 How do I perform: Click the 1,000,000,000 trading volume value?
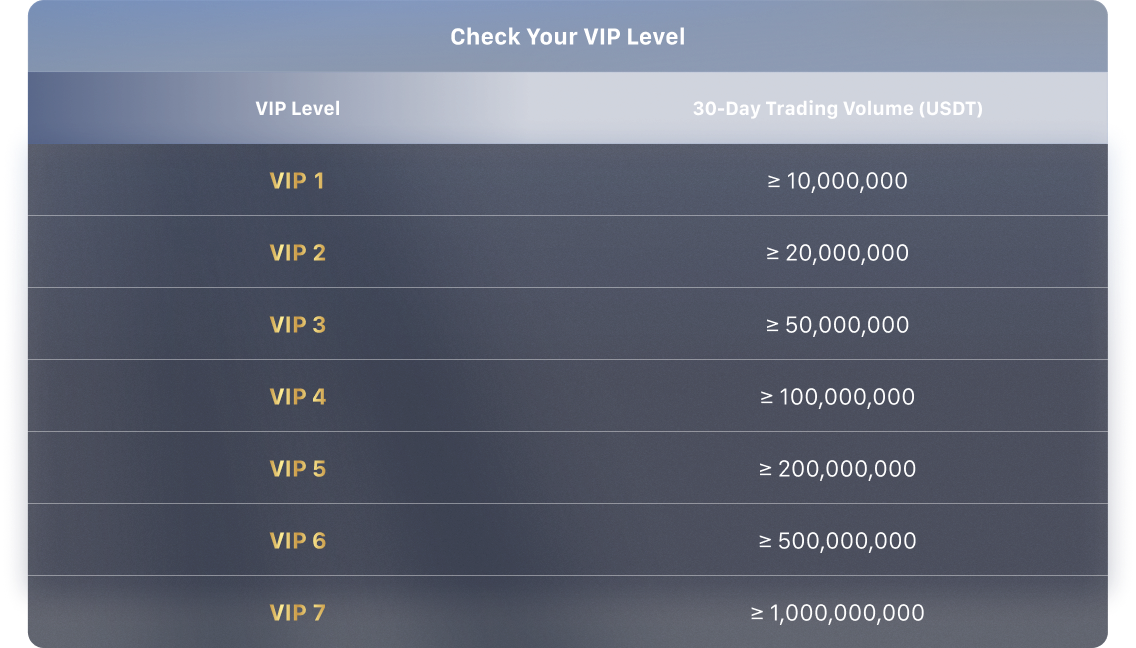[x=847, y=613]
